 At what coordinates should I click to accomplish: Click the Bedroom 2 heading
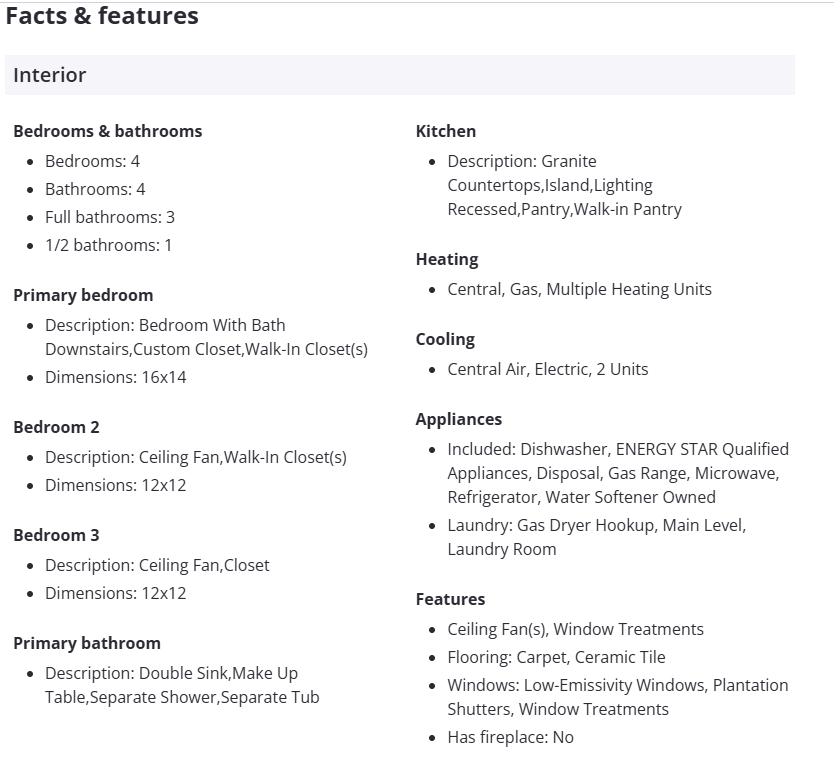pos(56,427)
